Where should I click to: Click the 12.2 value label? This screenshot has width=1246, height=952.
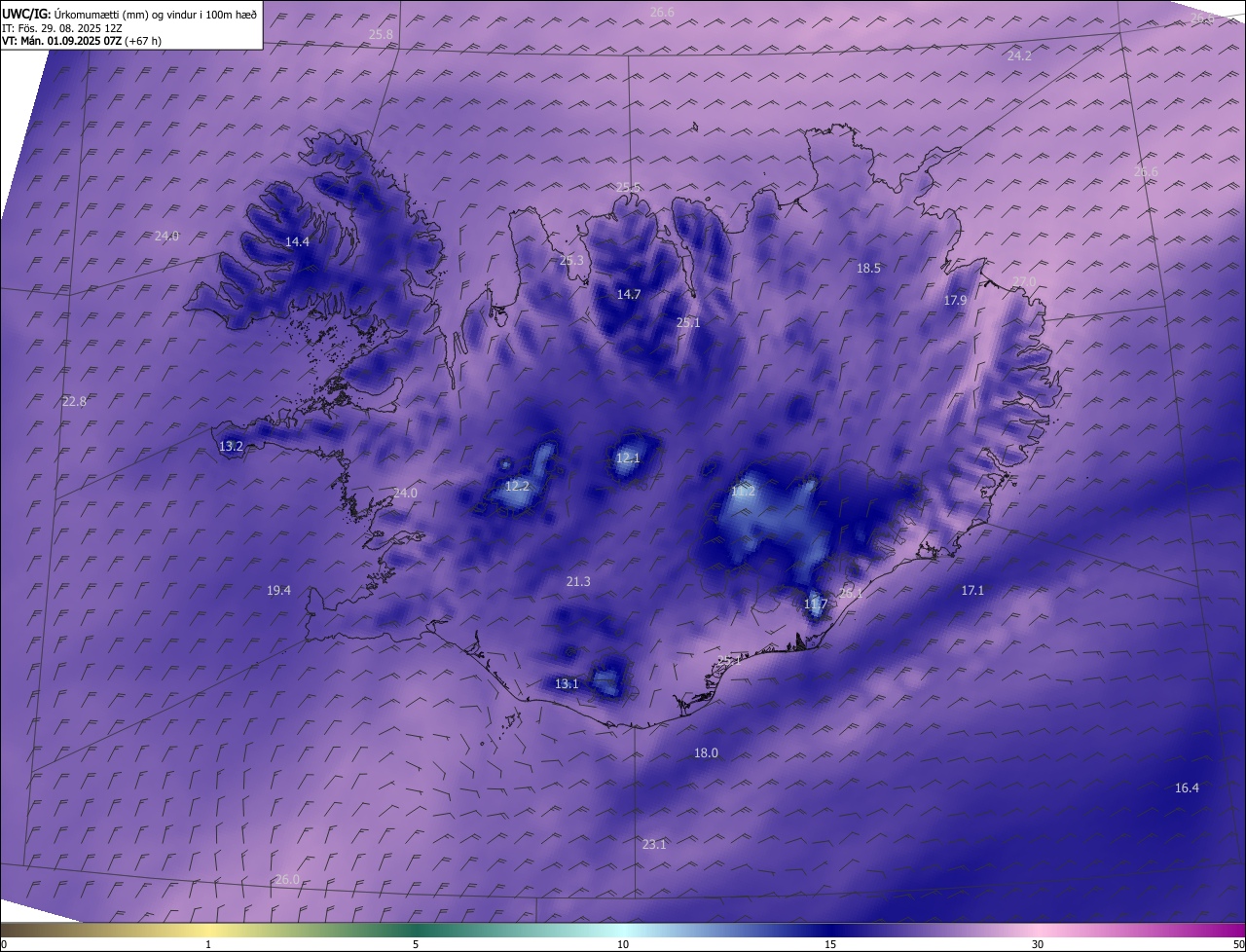coord(517,487)
